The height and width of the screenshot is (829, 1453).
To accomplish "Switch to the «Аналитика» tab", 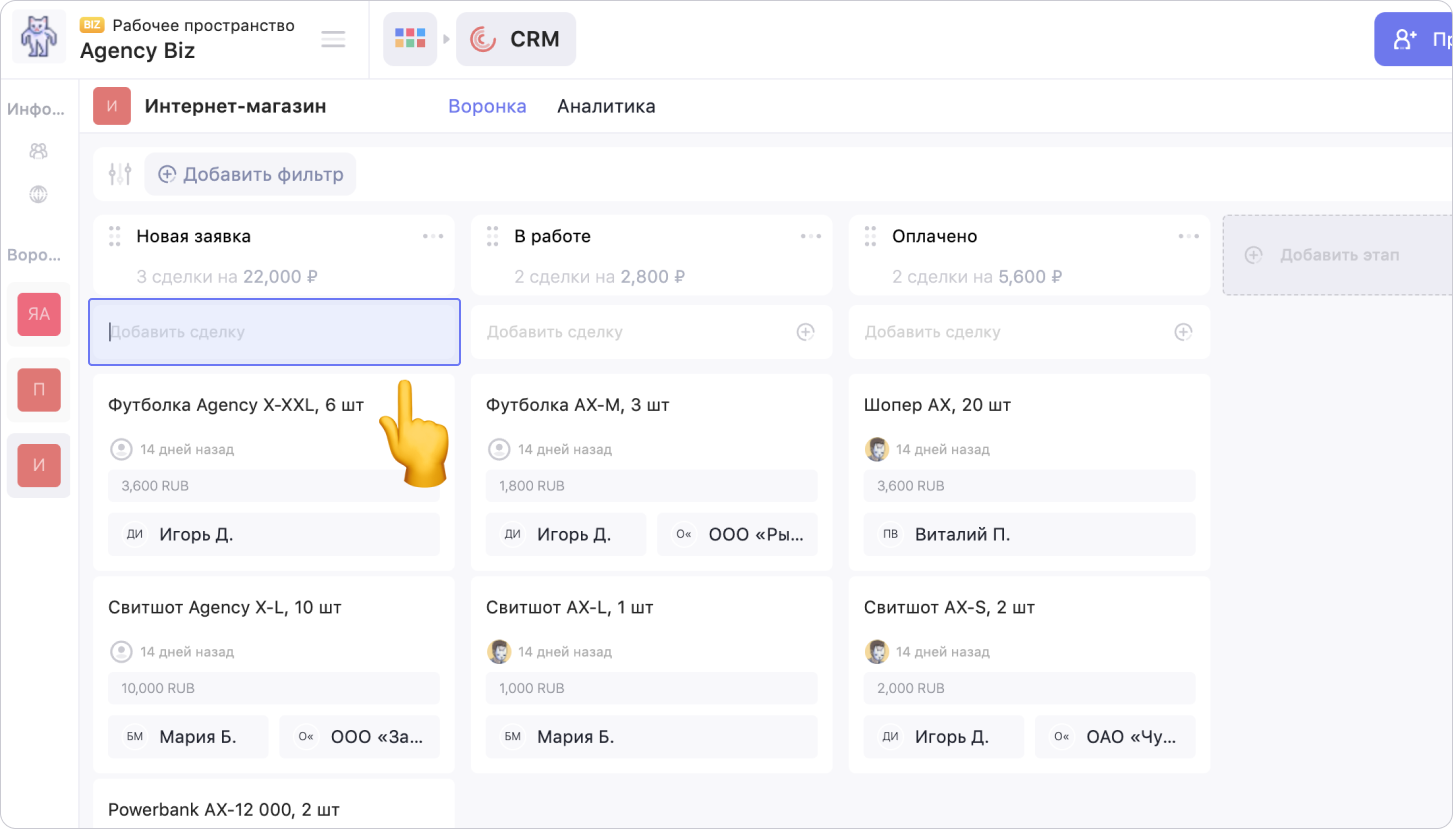I will [x=606, y=106].
